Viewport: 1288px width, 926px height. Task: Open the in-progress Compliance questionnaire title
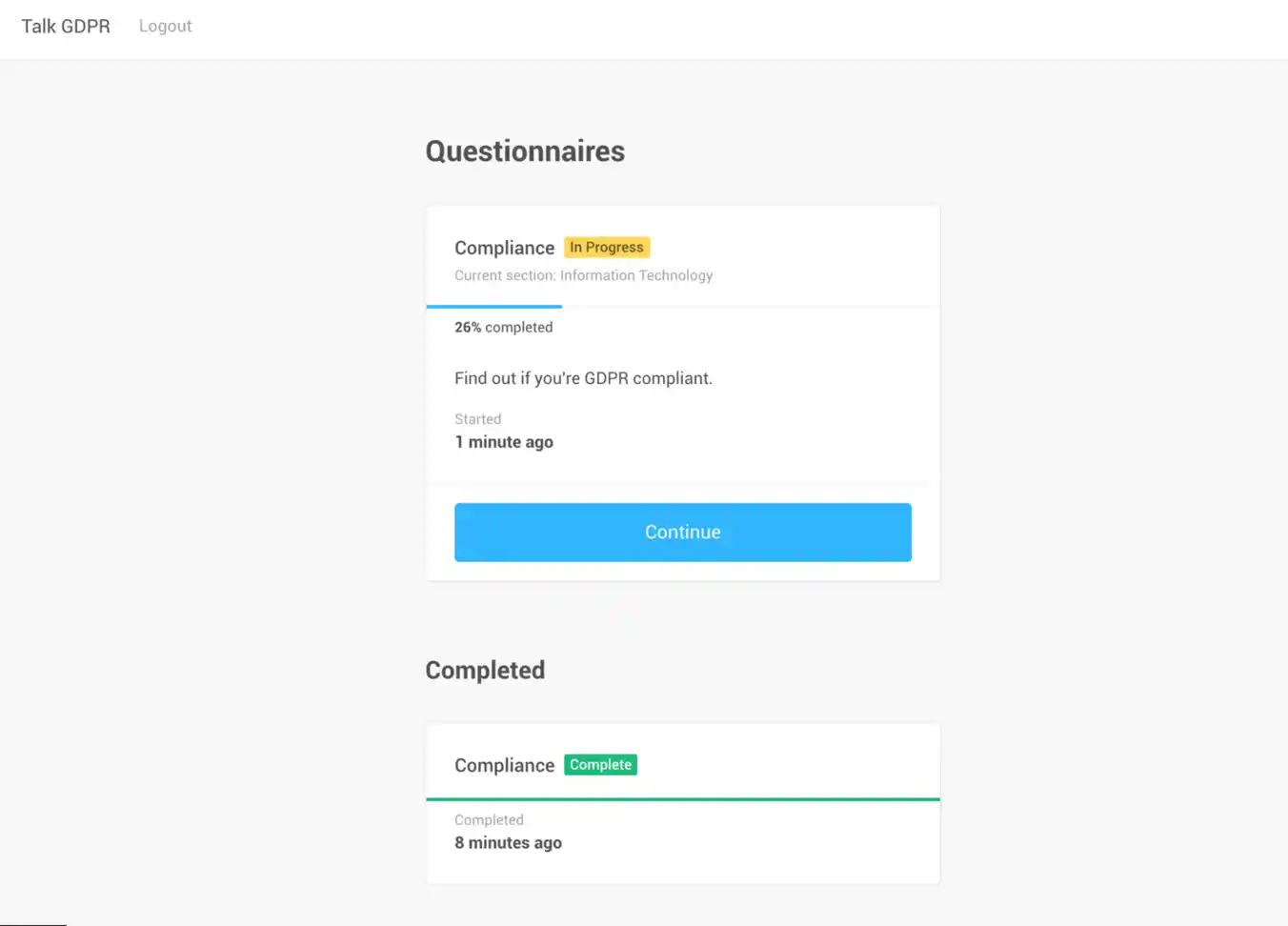[504, 249]
